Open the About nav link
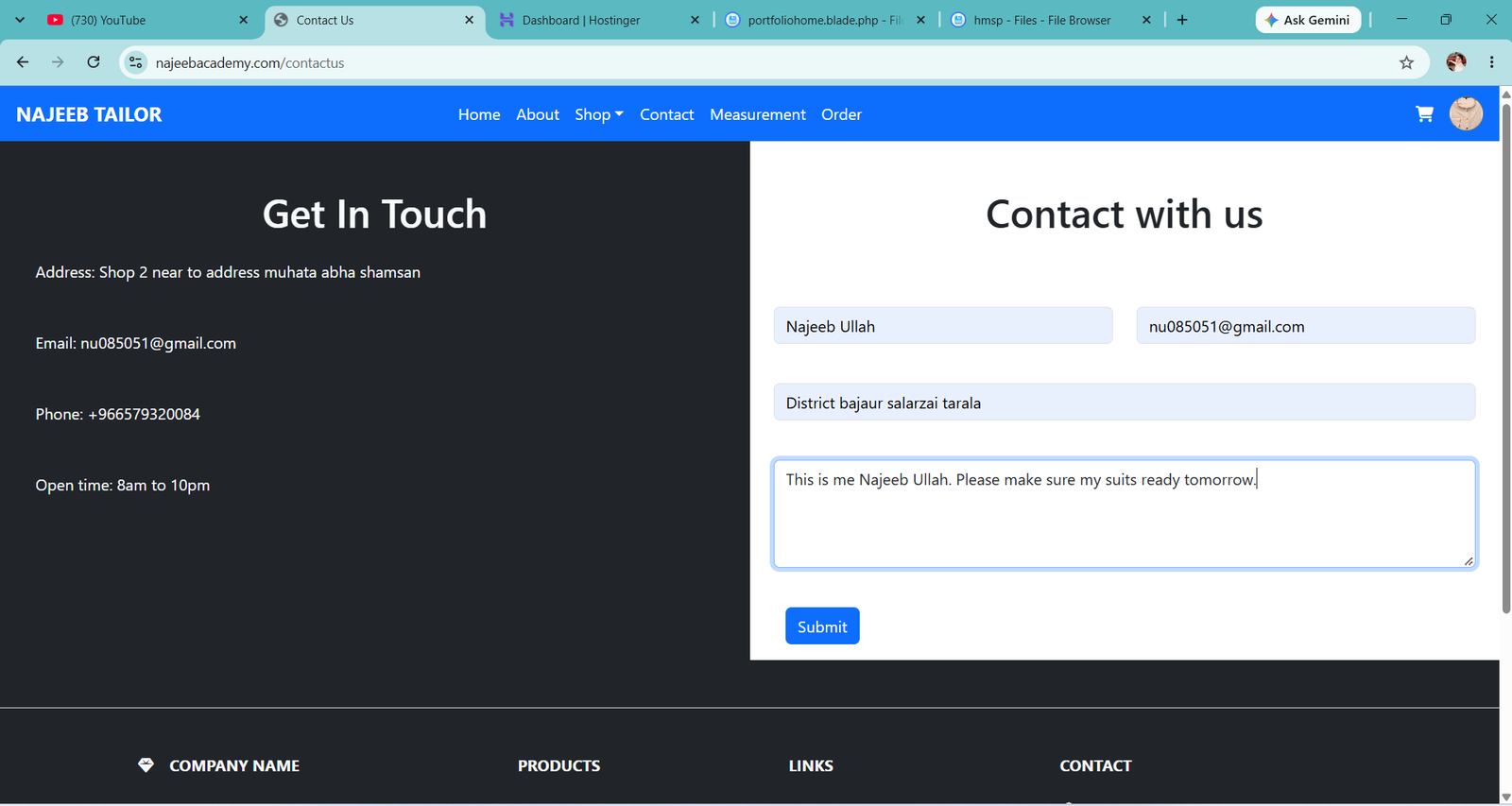This screenshot has height=806, width=1512. click(x=538, y=114)
